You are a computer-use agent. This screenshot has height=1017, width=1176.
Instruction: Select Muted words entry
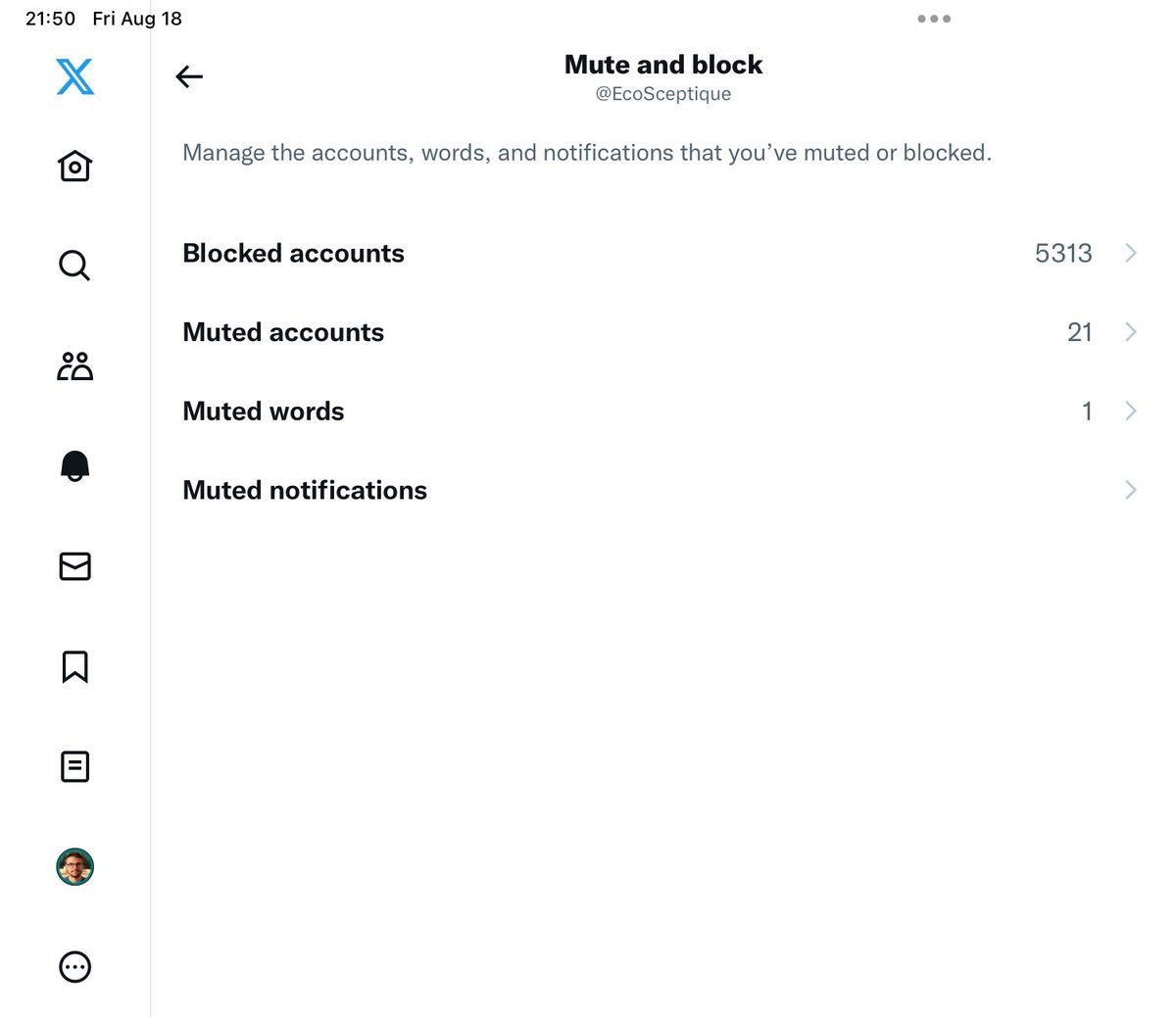tap(264, 411)
